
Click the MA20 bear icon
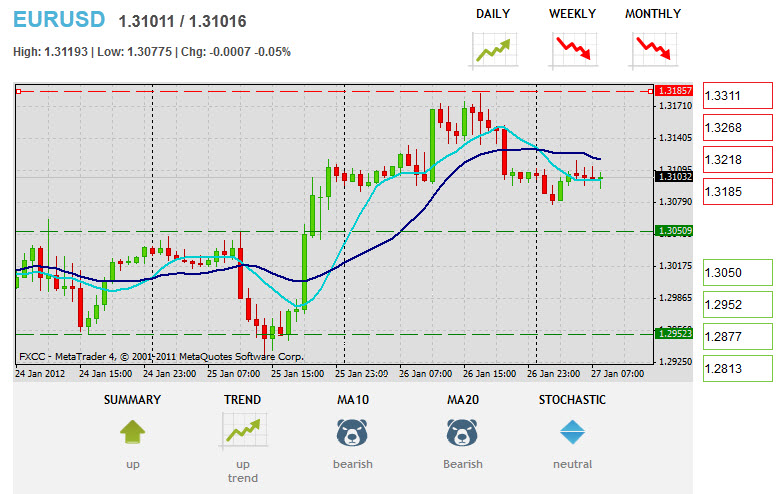pyautogui.click(x=462, y=432)
